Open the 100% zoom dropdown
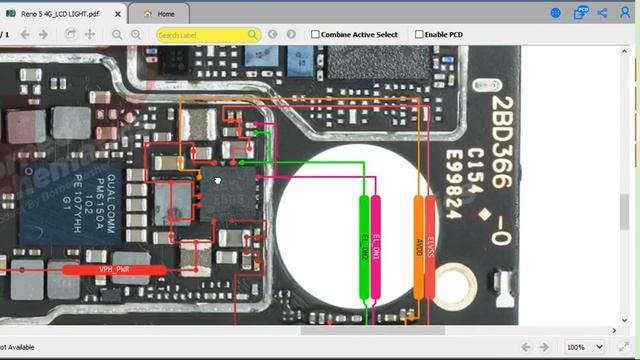This screenshot has height=360, width=640. pyautogui.click(x=584, y=347)
